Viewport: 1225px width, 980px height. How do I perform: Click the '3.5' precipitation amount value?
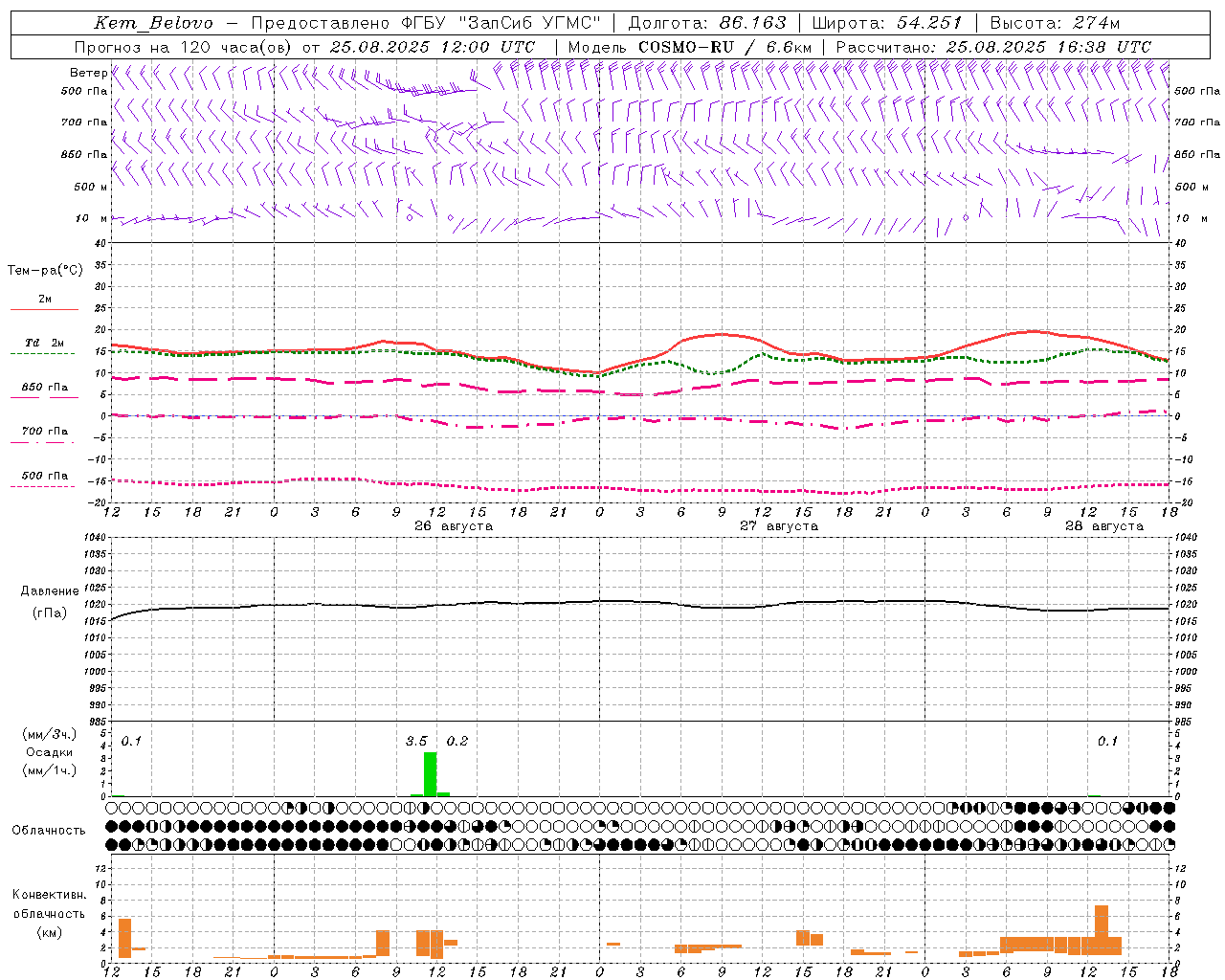click(416, 742)
